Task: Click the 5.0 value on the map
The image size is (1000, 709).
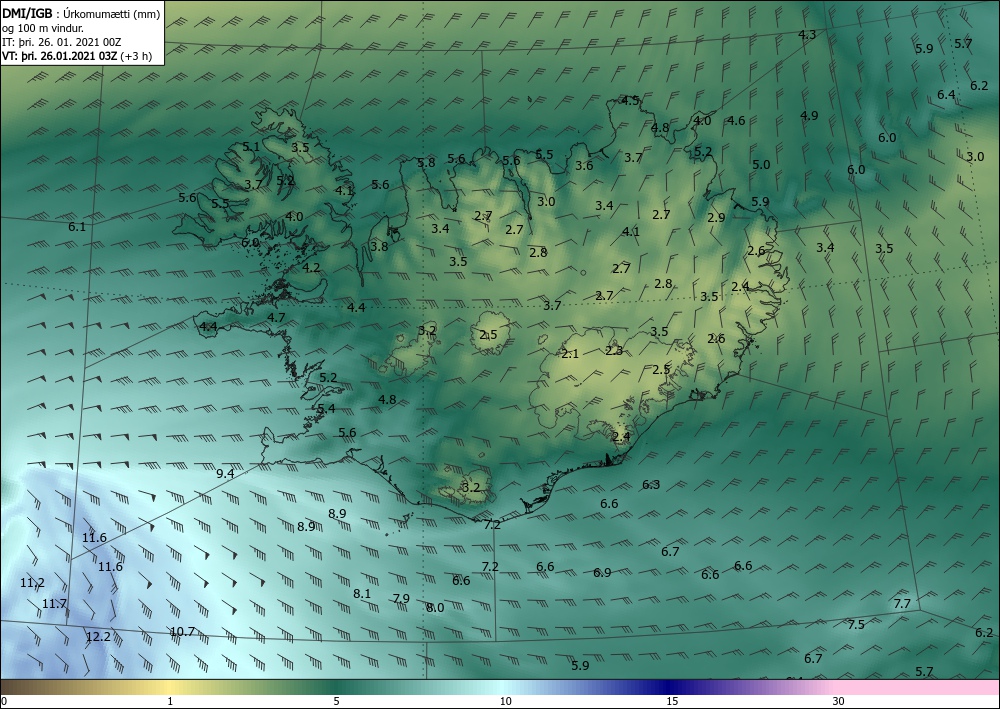Action: [761, 164]
